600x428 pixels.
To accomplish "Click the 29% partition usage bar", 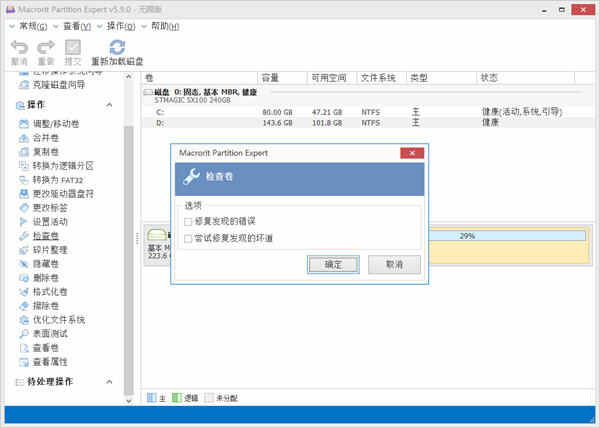I will coord(507,236).
